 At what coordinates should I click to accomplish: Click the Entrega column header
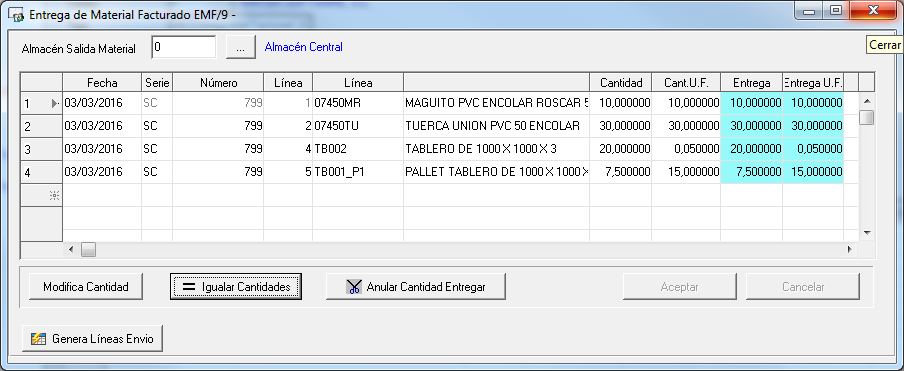tap(752, 83)
